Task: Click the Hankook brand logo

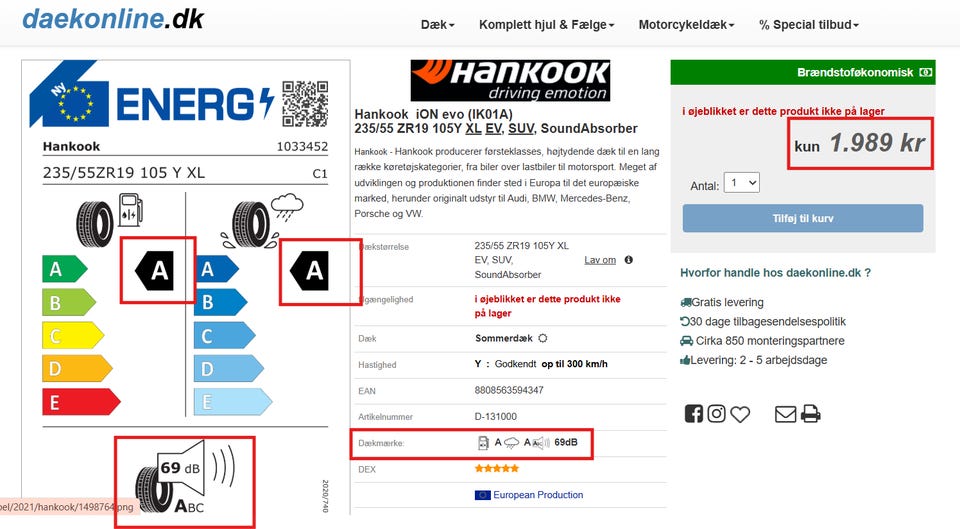Action: pyautogui.click(x=510, y=80)
